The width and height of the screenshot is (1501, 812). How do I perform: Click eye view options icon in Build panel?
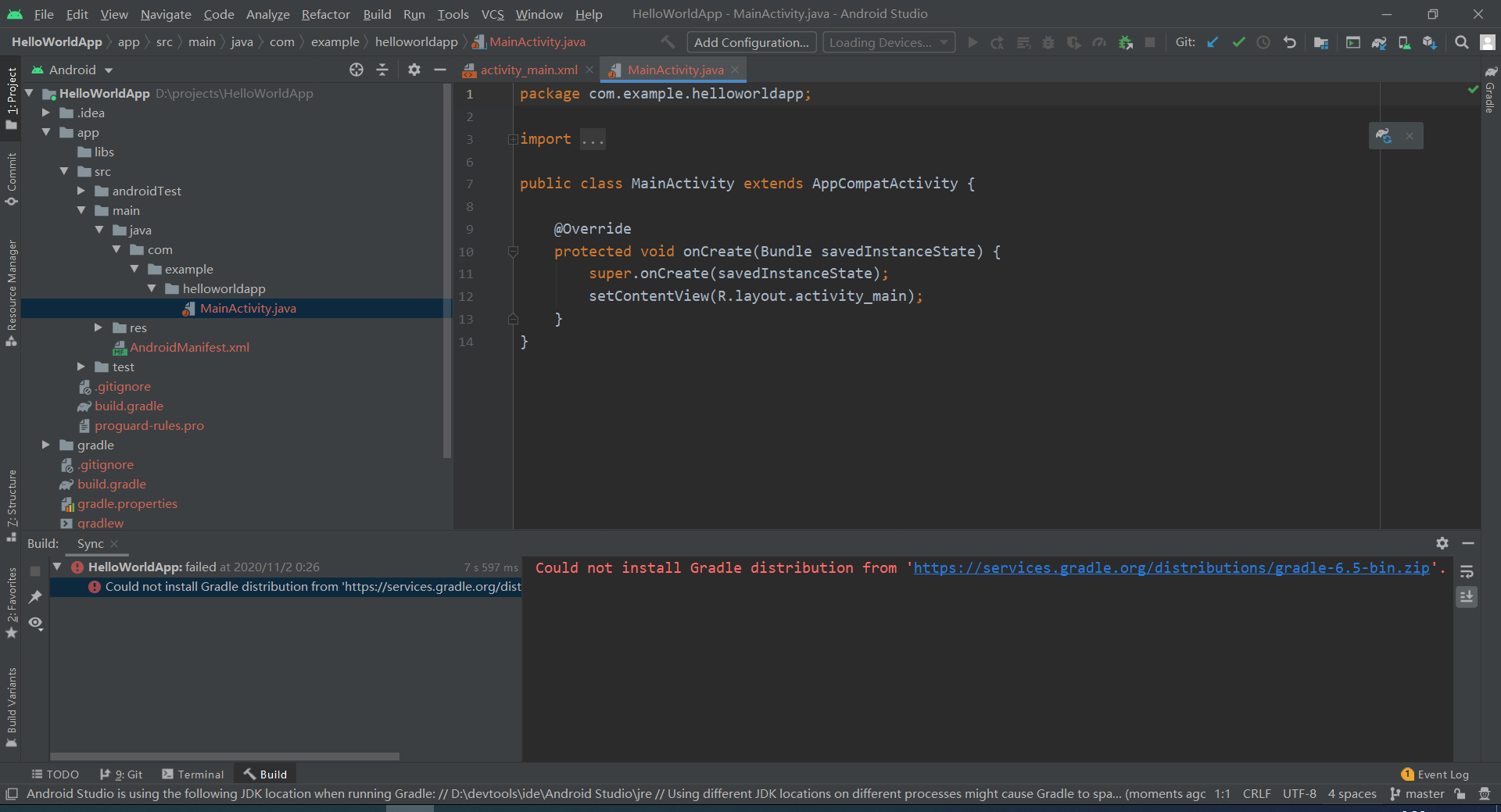click(x=35, y=623)
